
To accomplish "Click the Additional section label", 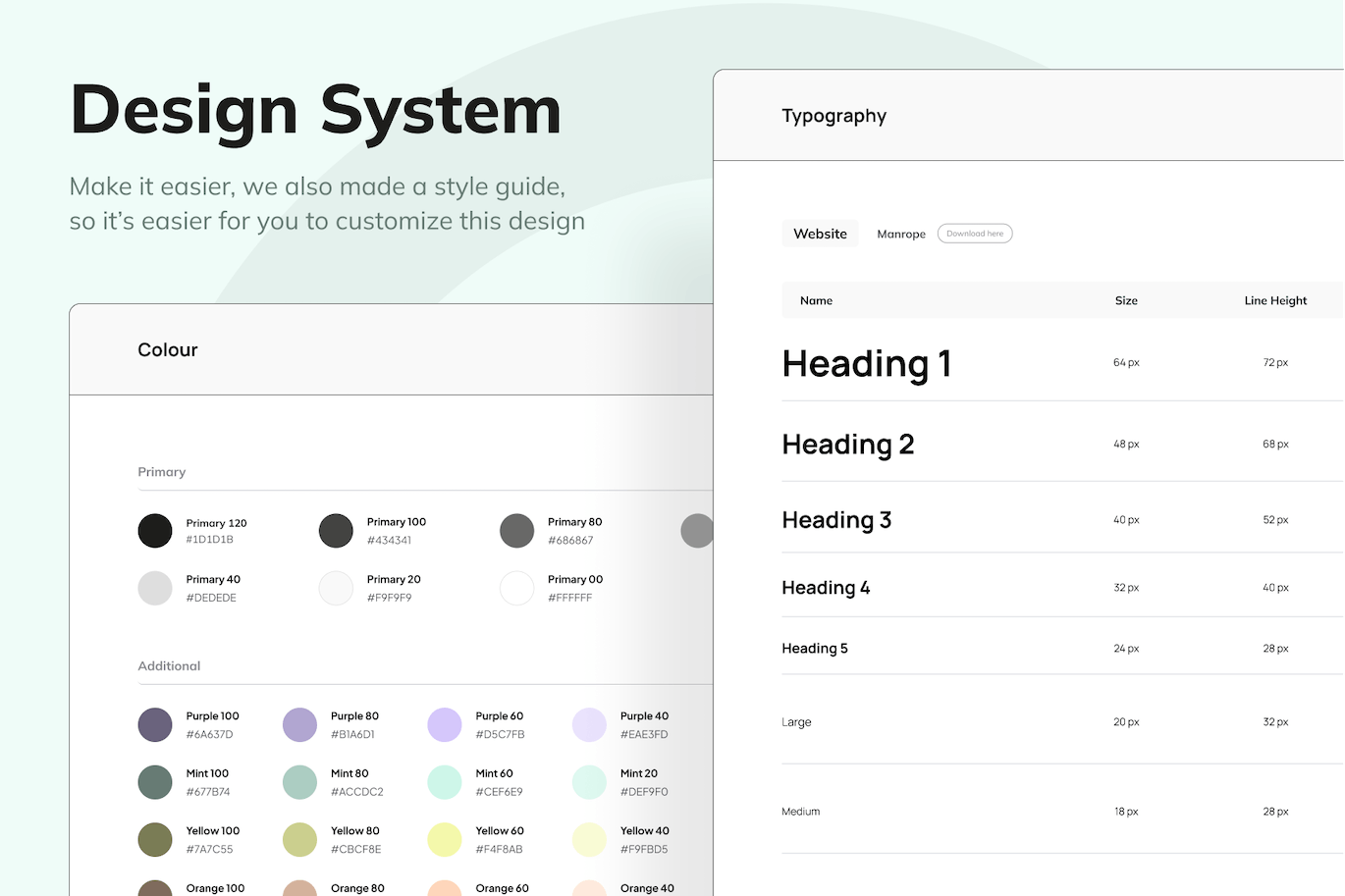I will pos(169,665).
